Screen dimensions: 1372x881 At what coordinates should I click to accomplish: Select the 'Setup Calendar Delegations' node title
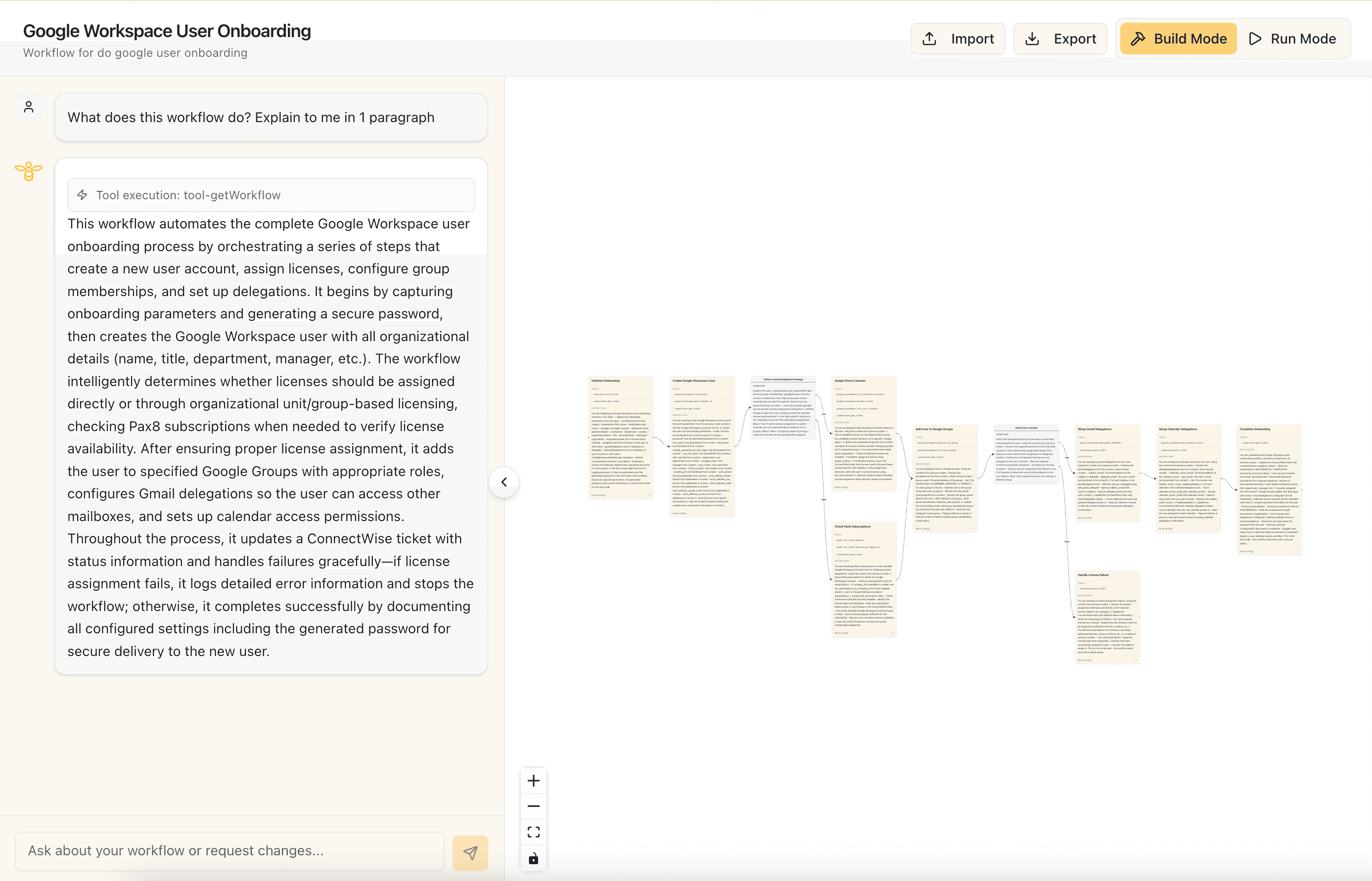click(1178, 429)
